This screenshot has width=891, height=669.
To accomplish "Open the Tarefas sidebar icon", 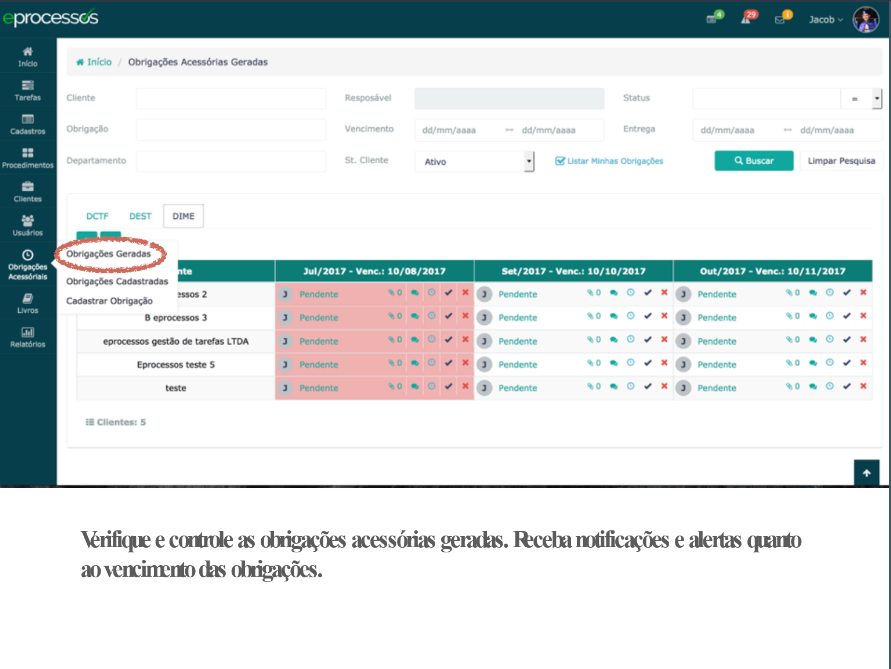I will tap(27, 90).
